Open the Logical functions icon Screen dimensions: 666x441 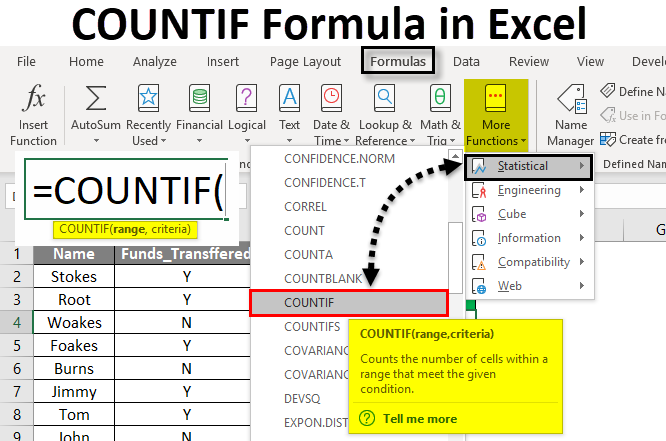pos(246,98)
